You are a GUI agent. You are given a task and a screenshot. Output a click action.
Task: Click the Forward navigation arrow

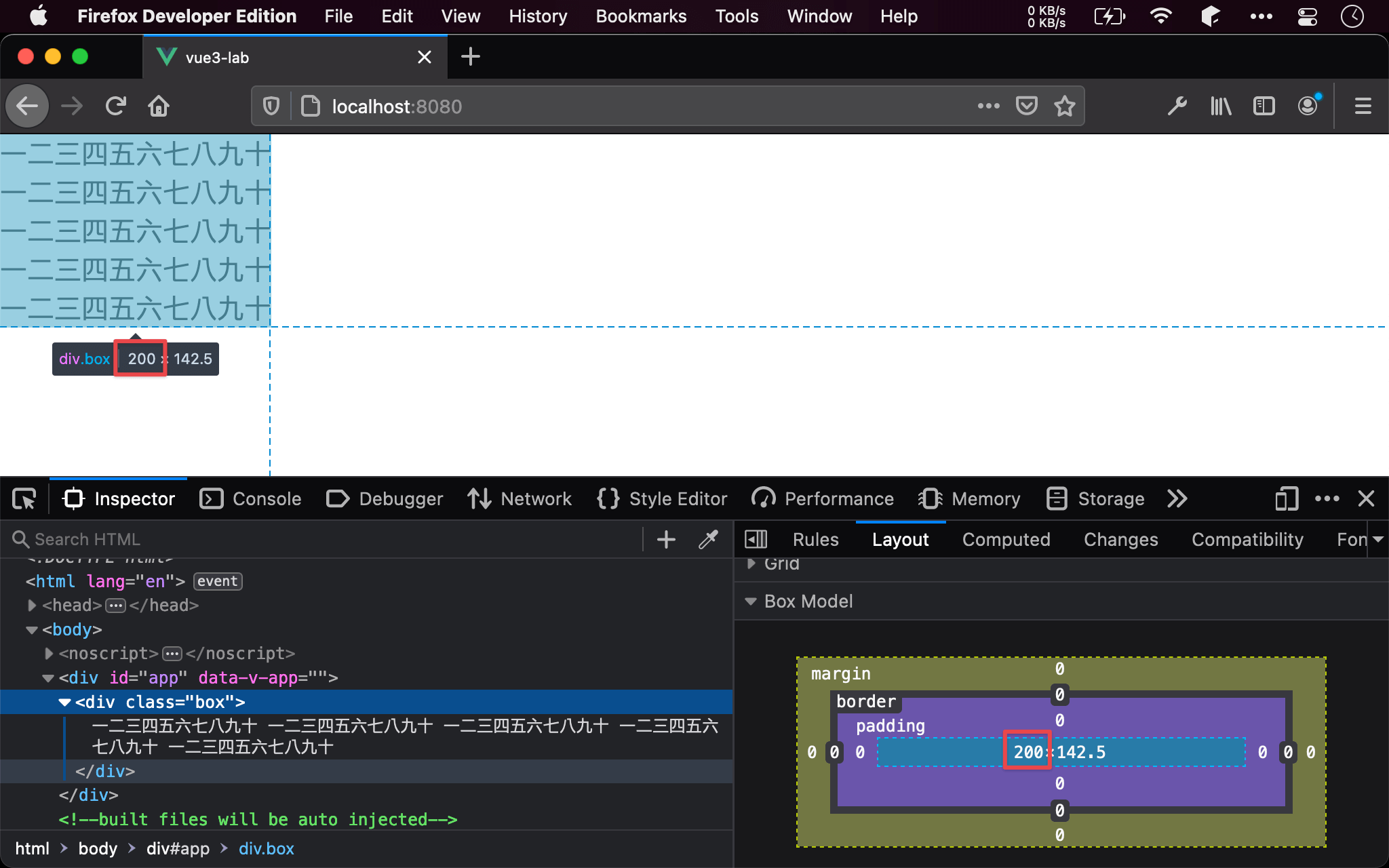(x=72, y=106)
